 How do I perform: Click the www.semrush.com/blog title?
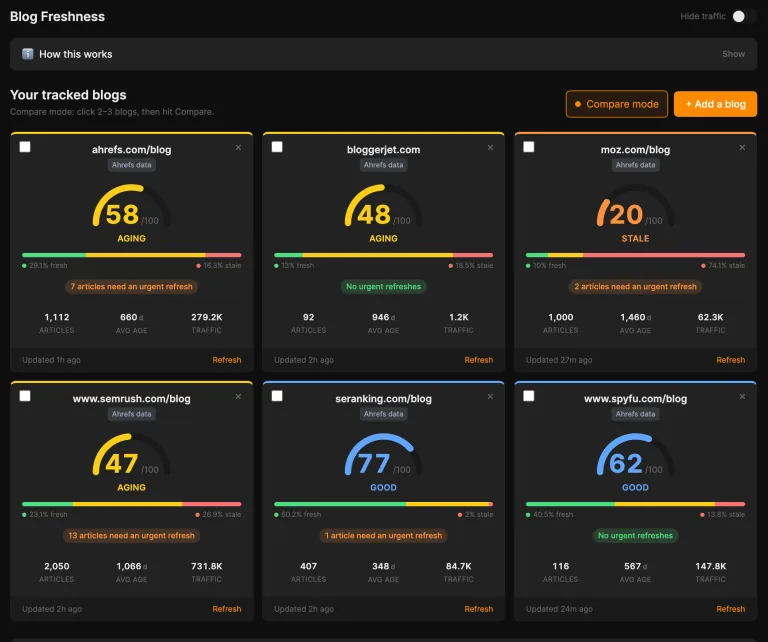[x=131, y=398]
